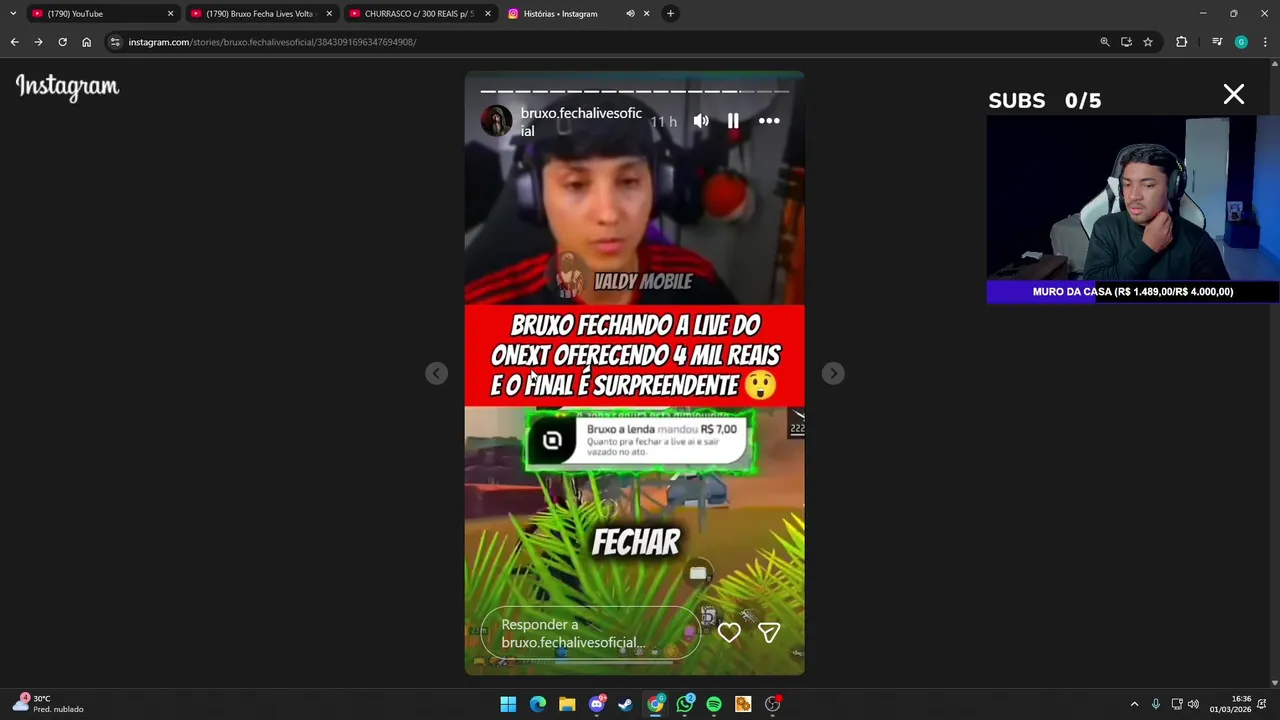Close the '(1790) YouTube' tab
The image size is (1280, 720).
click(x=170, y=14)
